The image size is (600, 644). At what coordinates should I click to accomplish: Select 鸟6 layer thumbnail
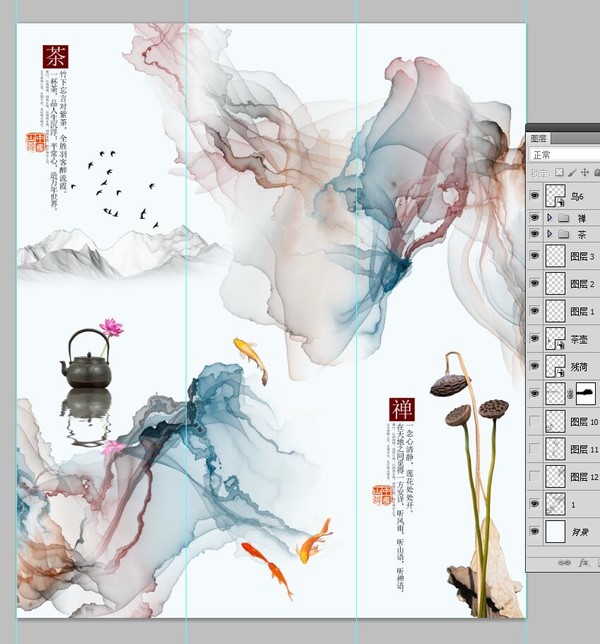click(555, 196)
